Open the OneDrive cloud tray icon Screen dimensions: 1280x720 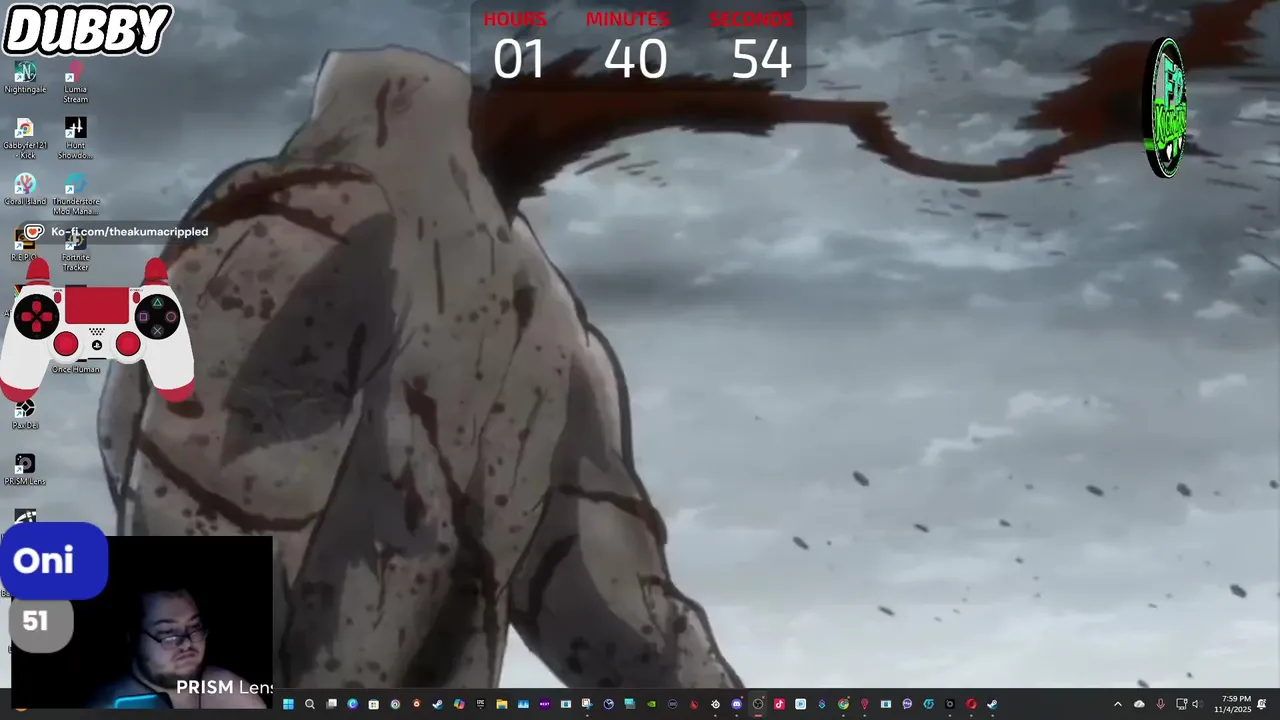(1139, 704)
